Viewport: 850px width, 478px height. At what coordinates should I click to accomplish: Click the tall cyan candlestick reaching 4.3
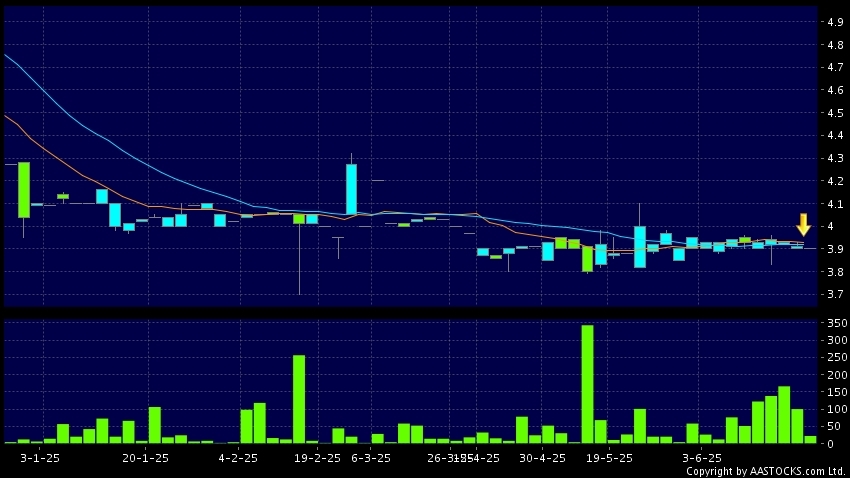351,189
